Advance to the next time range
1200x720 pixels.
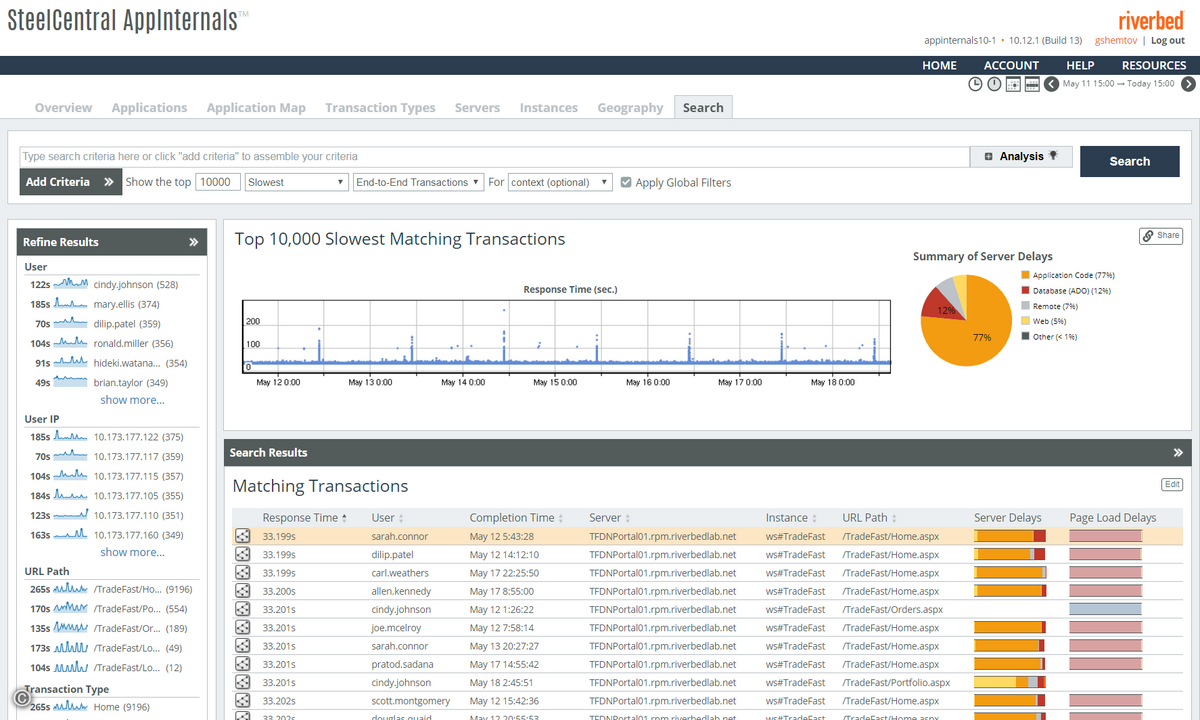pos(1186,84)
